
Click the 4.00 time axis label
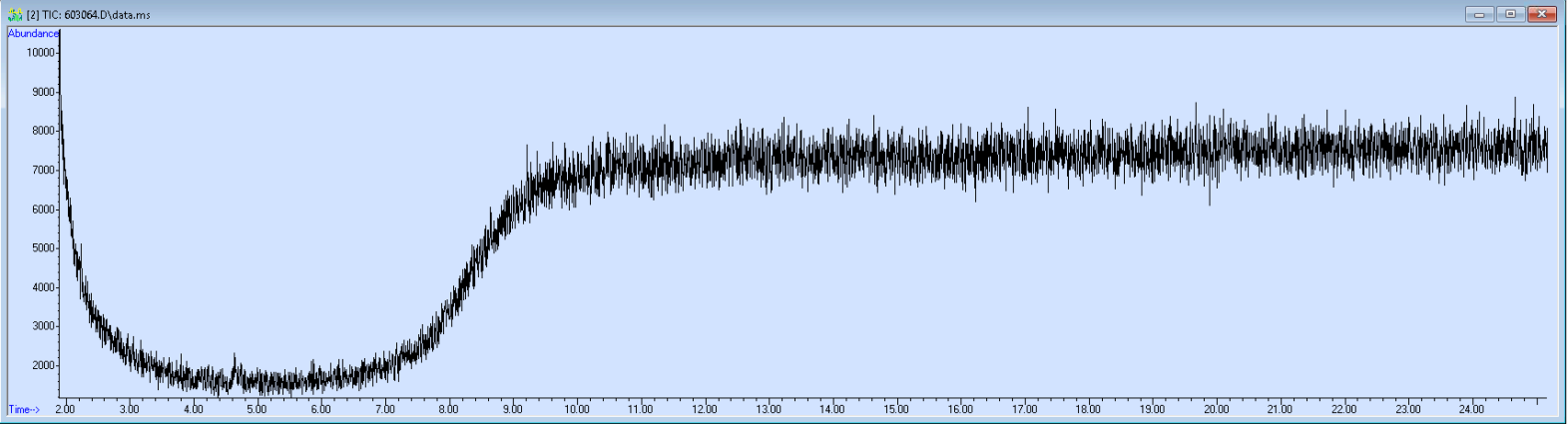click(193, 409)
